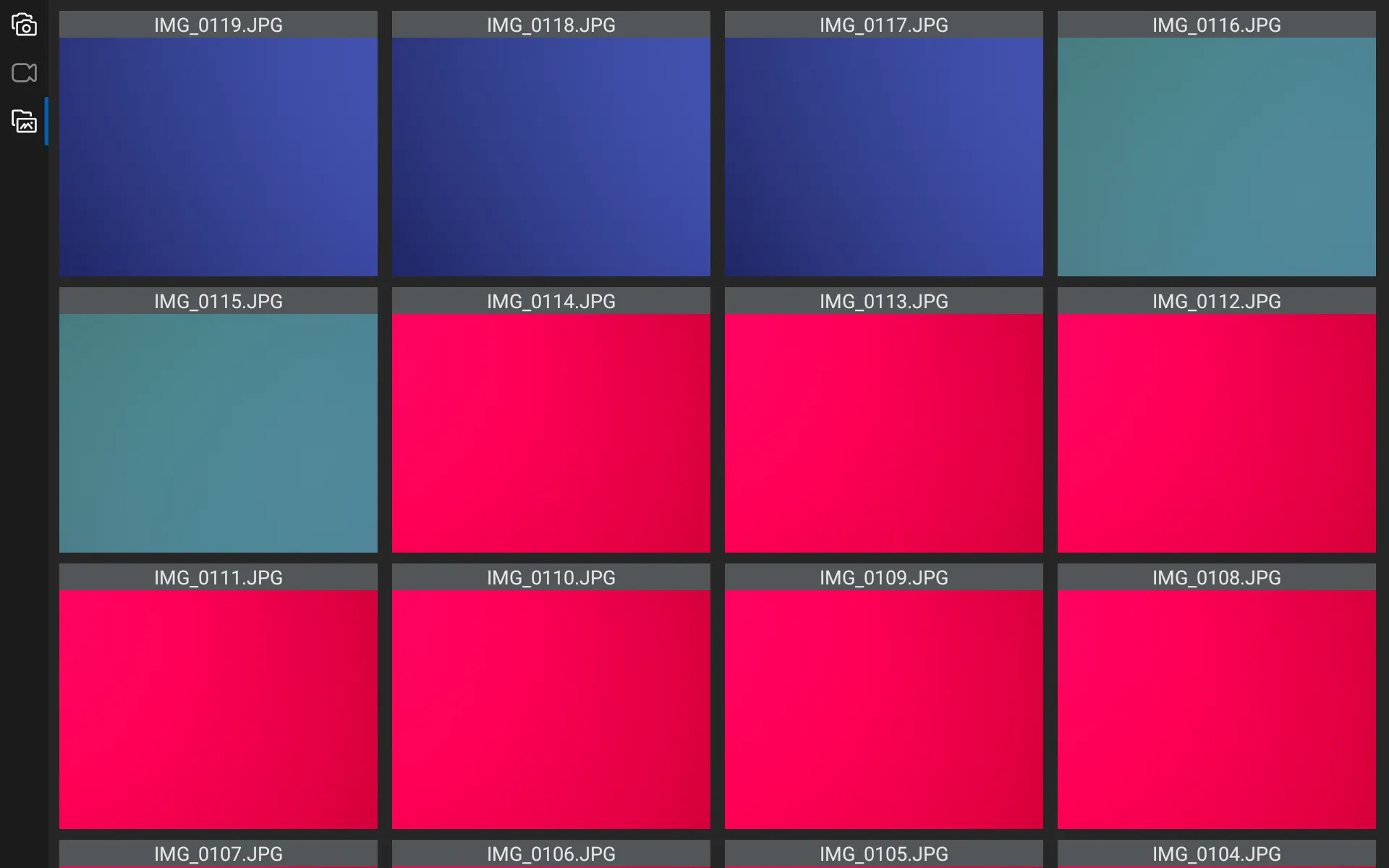Click the IMG_0105.JPG file name label
The image size is (1389, 868).
(884, 854)
